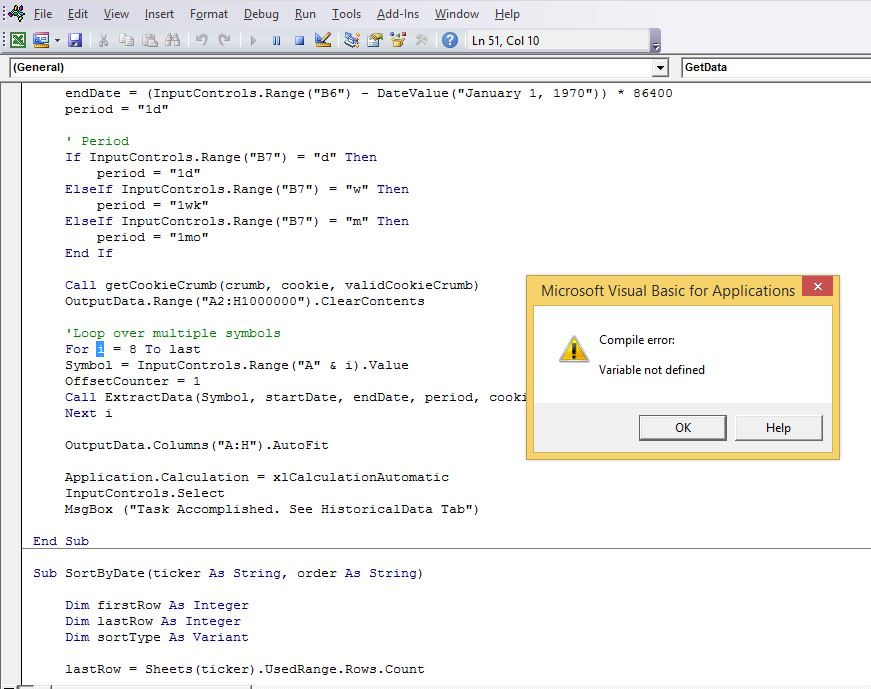Open the Insert object dropdown arrow
Viewport: 871px width, 689px height.
click(57, 40)
